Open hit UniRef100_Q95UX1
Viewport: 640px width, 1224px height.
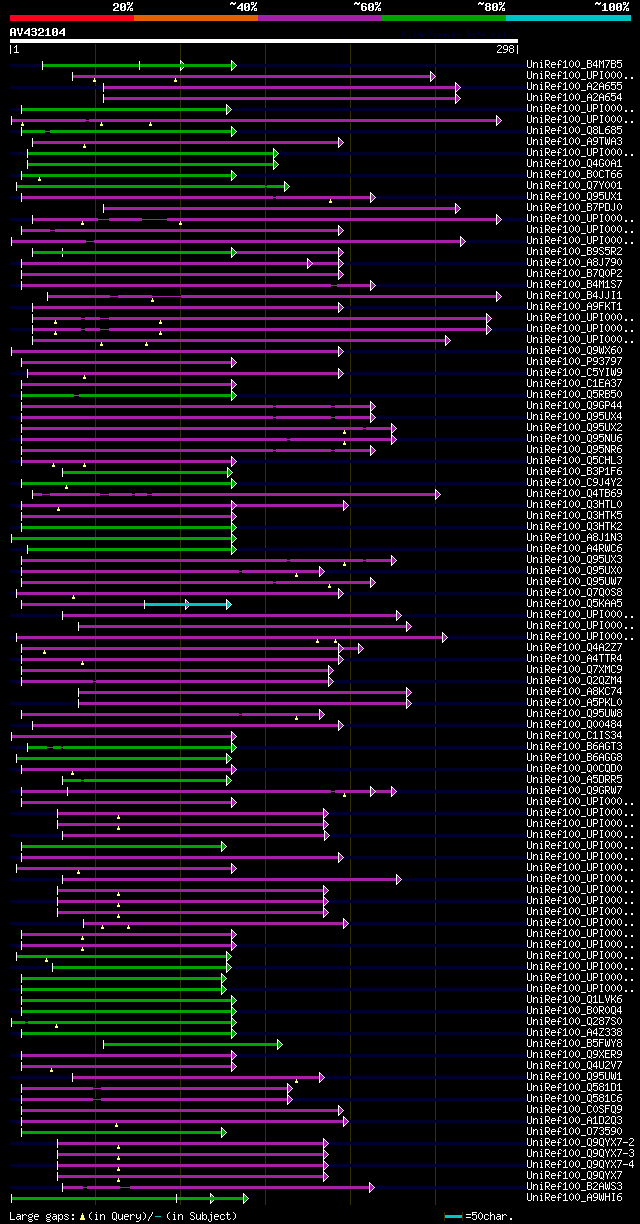[574, 197]
